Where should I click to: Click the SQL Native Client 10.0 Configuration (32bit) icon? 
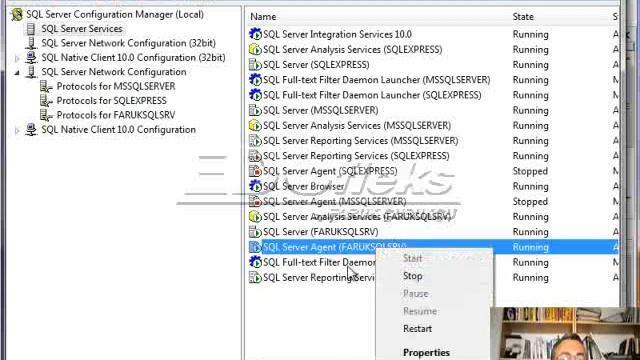pos(31,58)
